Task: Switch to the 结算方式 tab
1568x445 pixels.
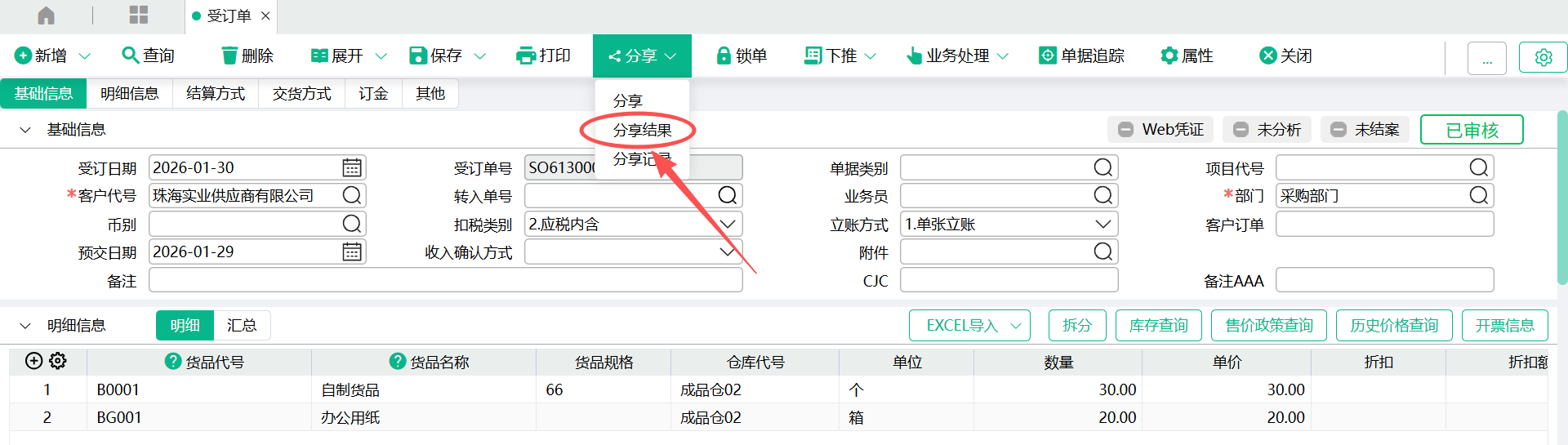Action: pyautogui.click(x=216, y=94)
